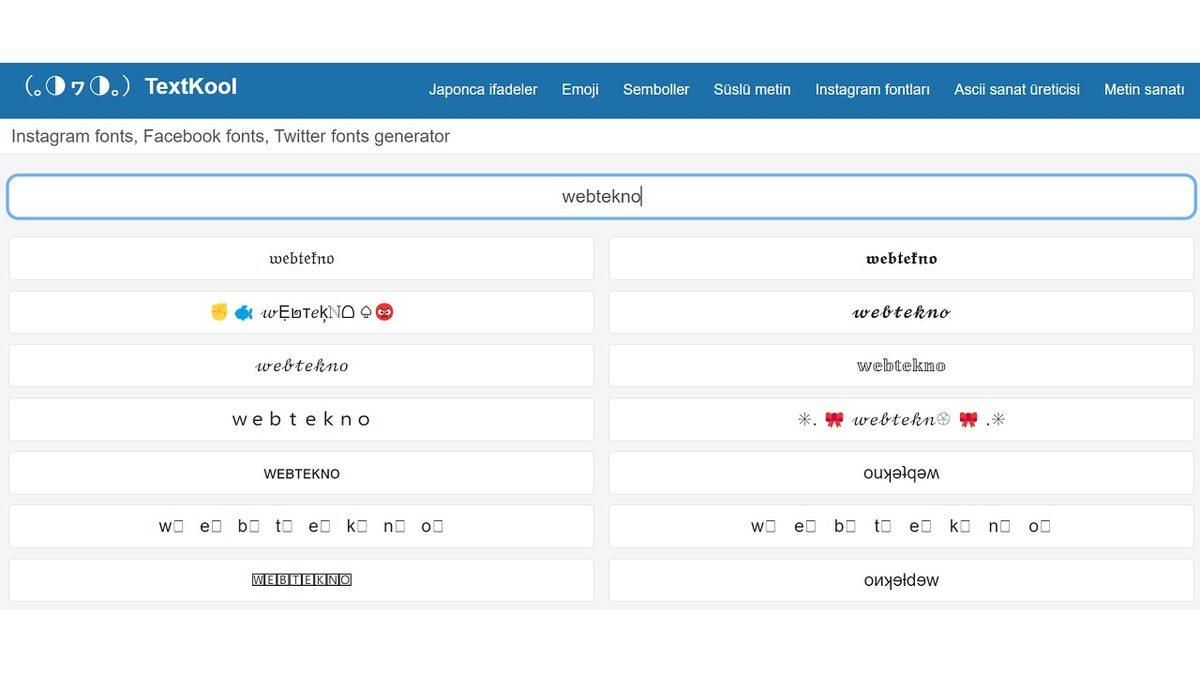The height and width of the screenshot is (675, 1200).
Task: Pick the emoji fish decorated webtekno result
Action: click(301, 312)
